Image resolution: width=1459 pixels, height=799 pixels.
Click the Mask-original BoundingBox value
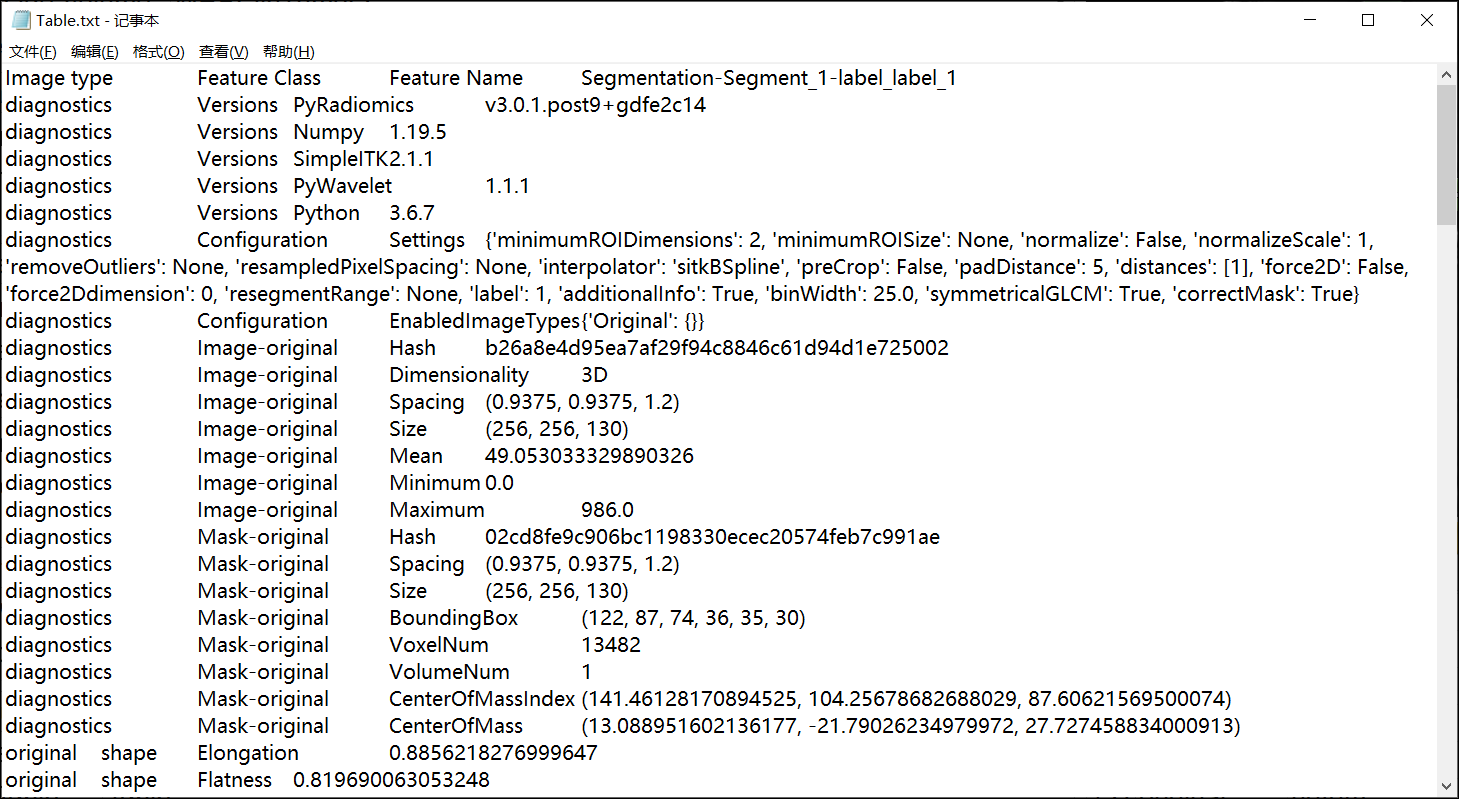click(692, 618)
